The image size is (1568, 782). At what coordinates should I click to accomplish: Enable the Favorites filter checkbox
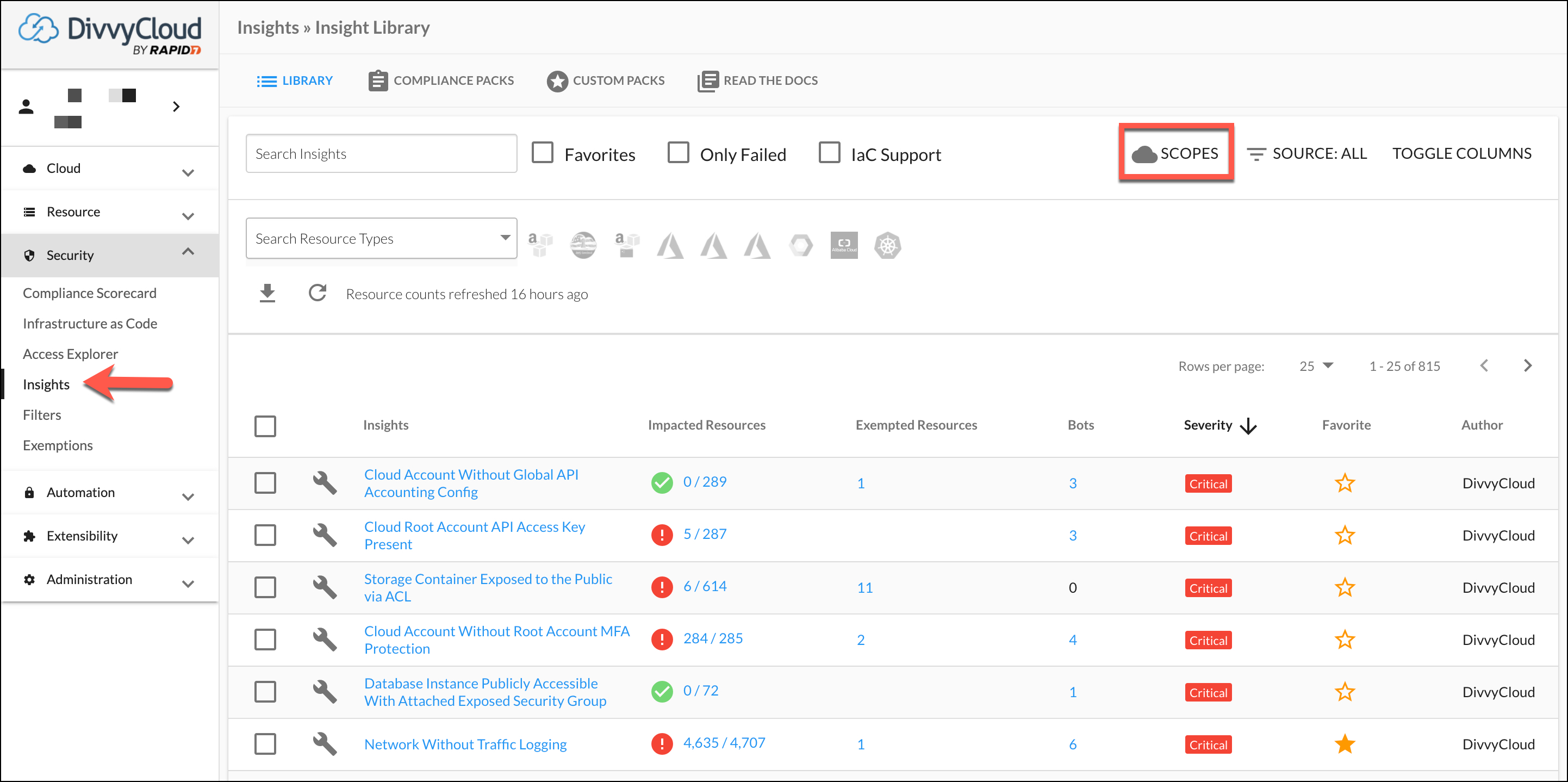point(542,153)
